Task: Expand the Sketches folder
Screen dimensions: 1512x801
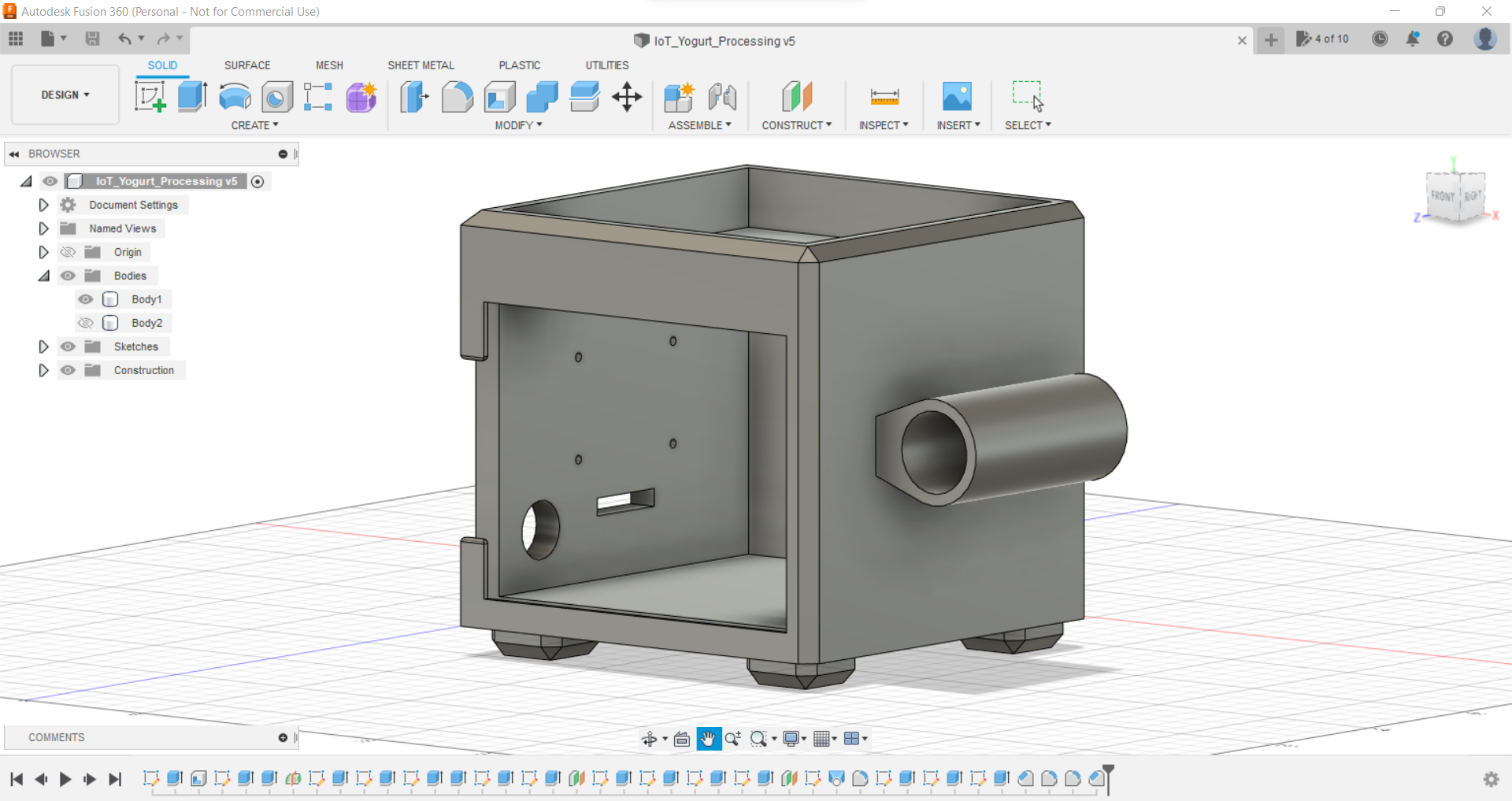Action: (x=43, y=347)
